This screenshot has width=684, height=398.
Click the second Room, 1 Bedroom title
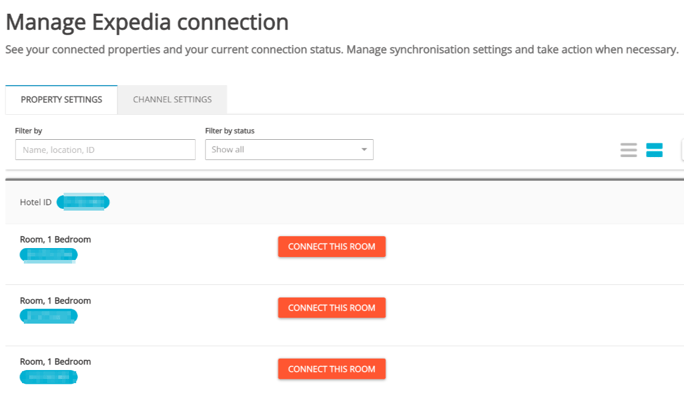(x=55, y=301)
